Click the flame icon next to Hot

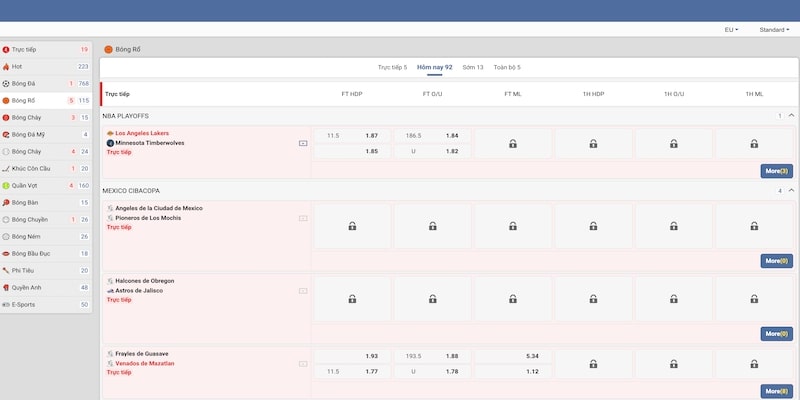(x=6, y=66)
